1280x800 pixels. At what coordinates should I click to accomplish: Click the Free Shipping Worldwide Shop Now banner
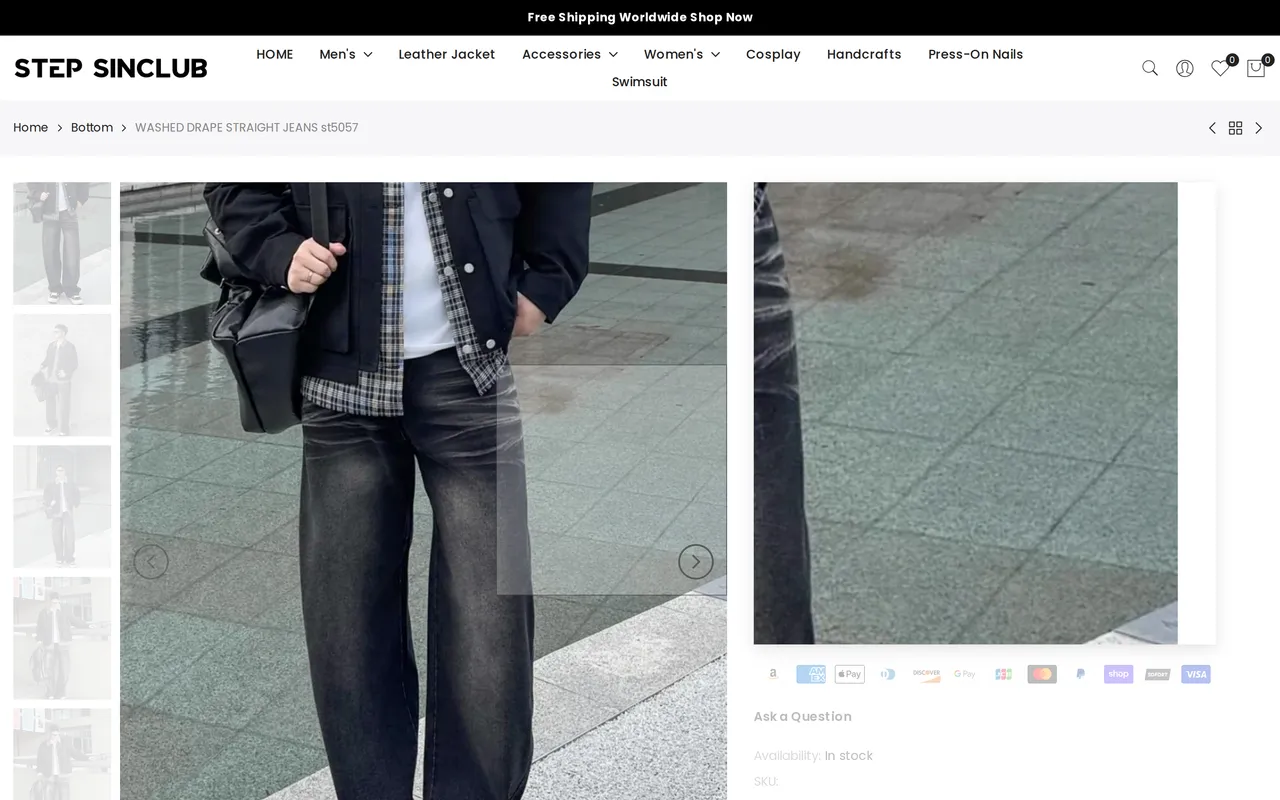pos(640,17)
